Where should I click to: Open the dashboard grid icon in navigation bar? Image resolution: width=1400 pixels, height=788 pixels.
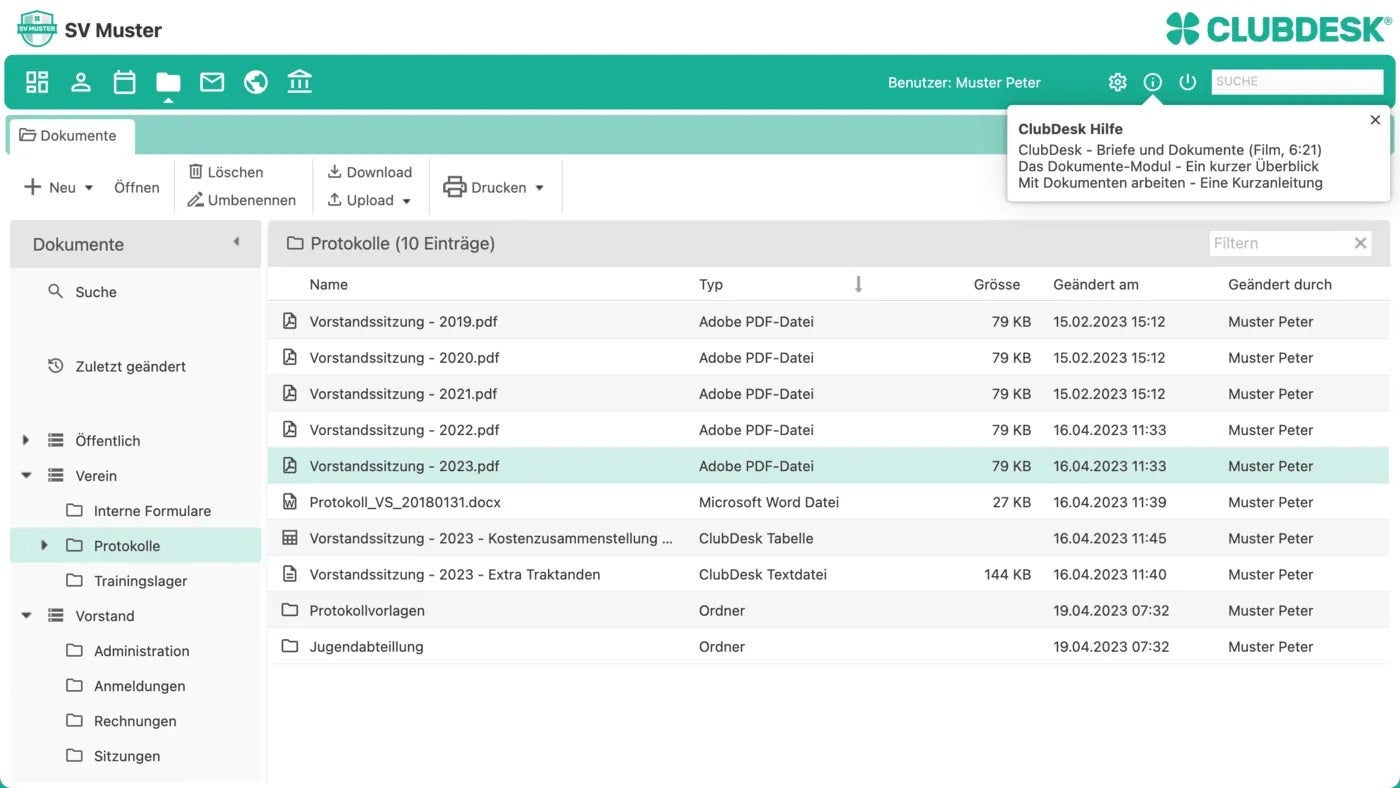click(37, 82)
